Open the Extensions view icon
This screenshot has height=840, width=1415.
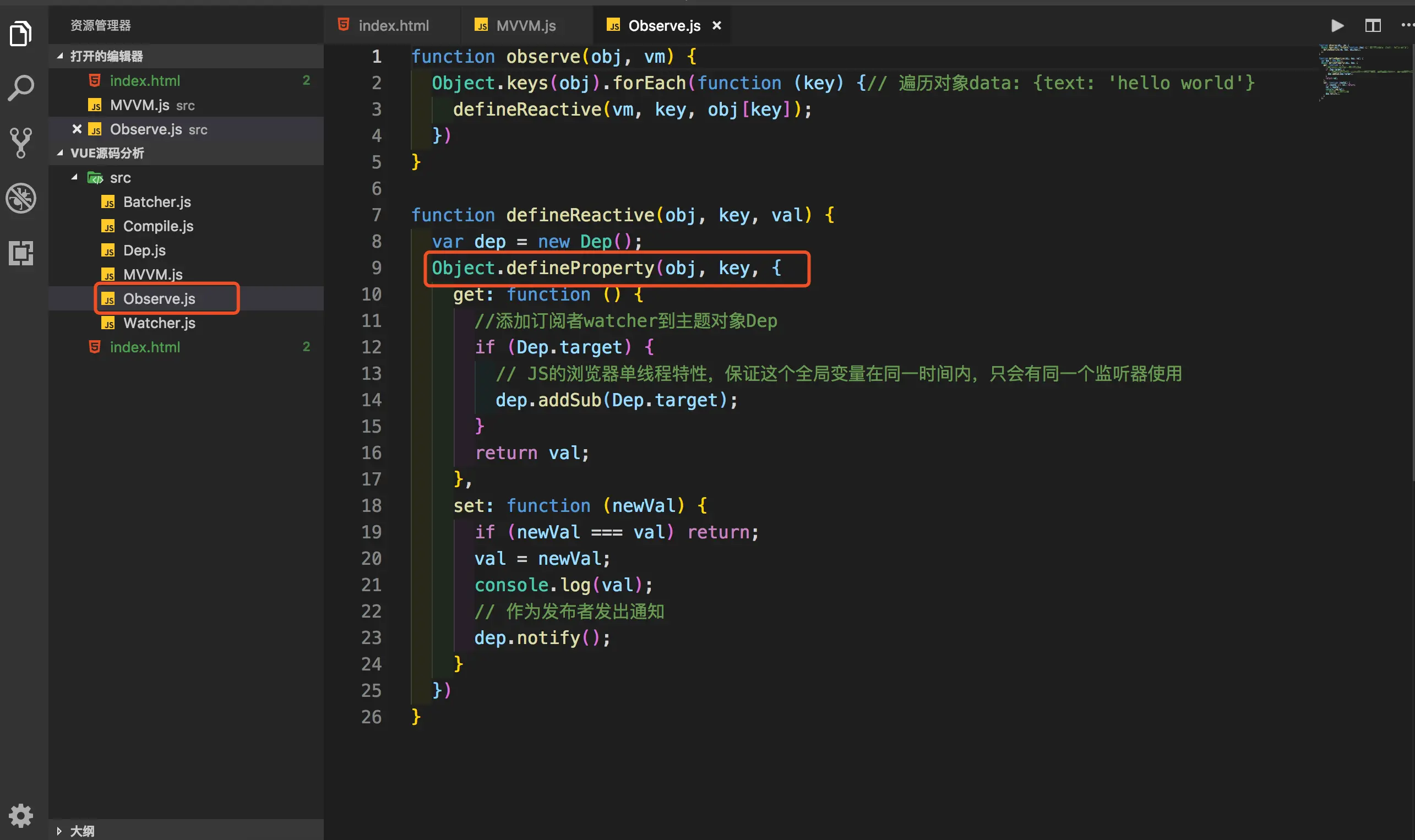coord(21,253)
